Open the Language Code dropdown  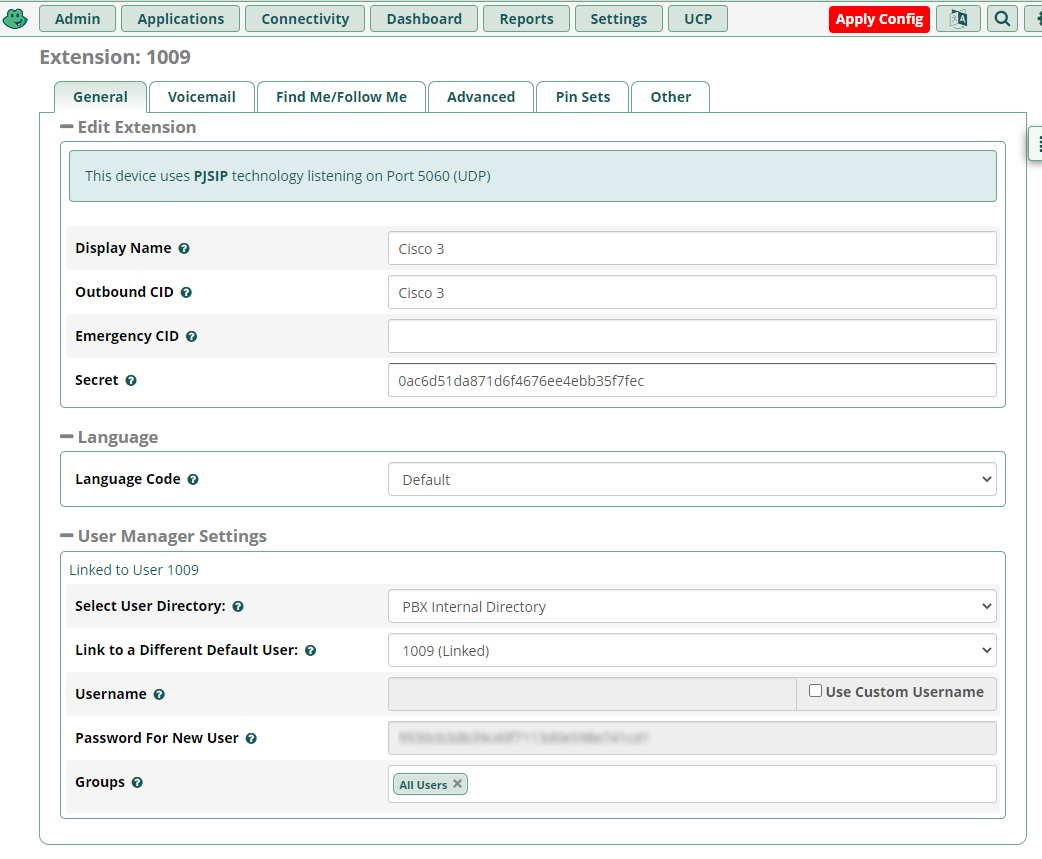[x=692, y=480]
